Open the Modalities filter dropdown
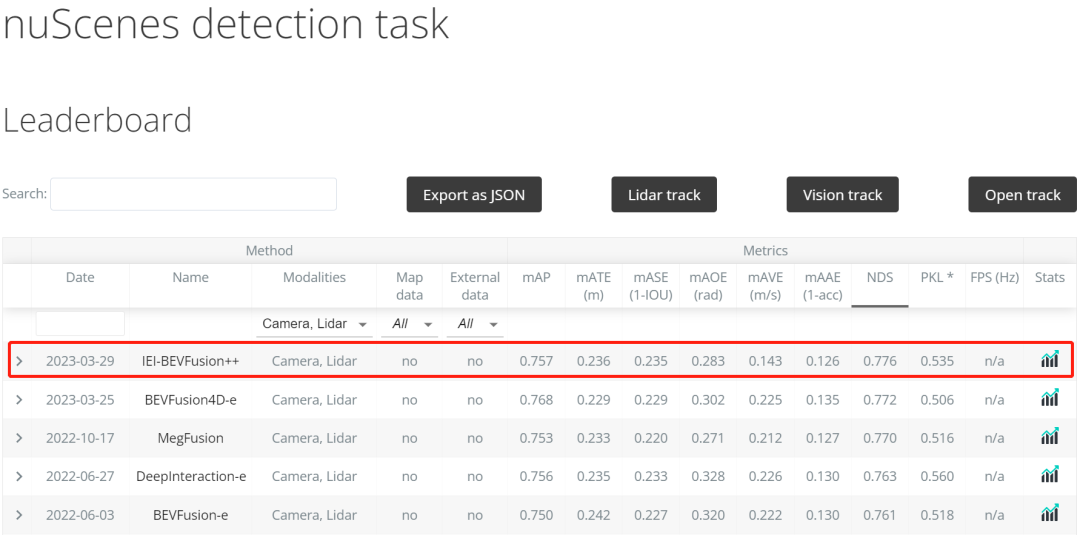Screen dimensions: 1080x535 click(314, 324)
